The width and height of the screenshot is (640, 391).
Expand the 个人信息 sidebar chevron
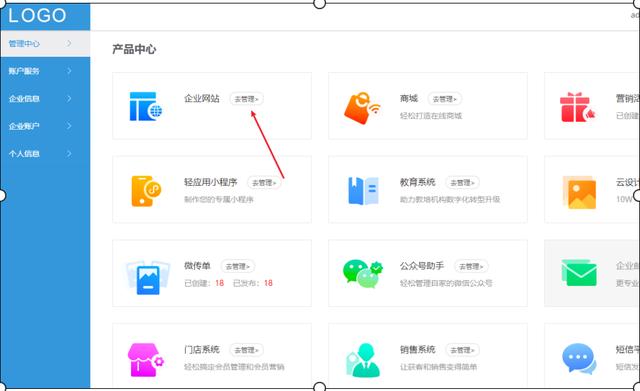pyautogui.click(x=69, y=153)
